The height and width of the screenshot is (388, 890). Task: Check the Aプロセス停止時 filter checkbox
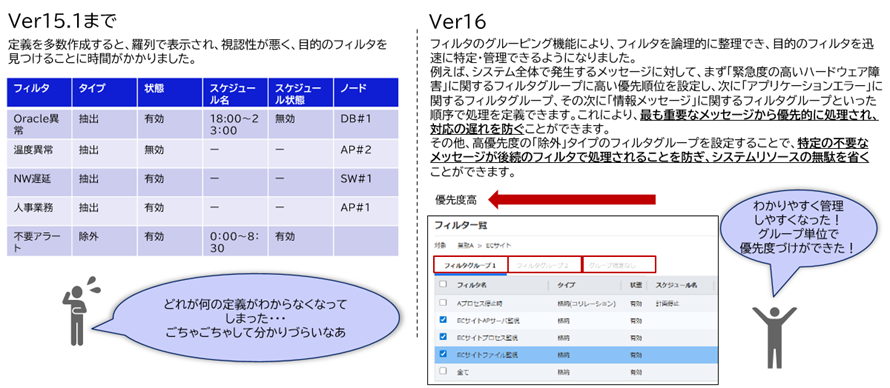click(443, 303)
